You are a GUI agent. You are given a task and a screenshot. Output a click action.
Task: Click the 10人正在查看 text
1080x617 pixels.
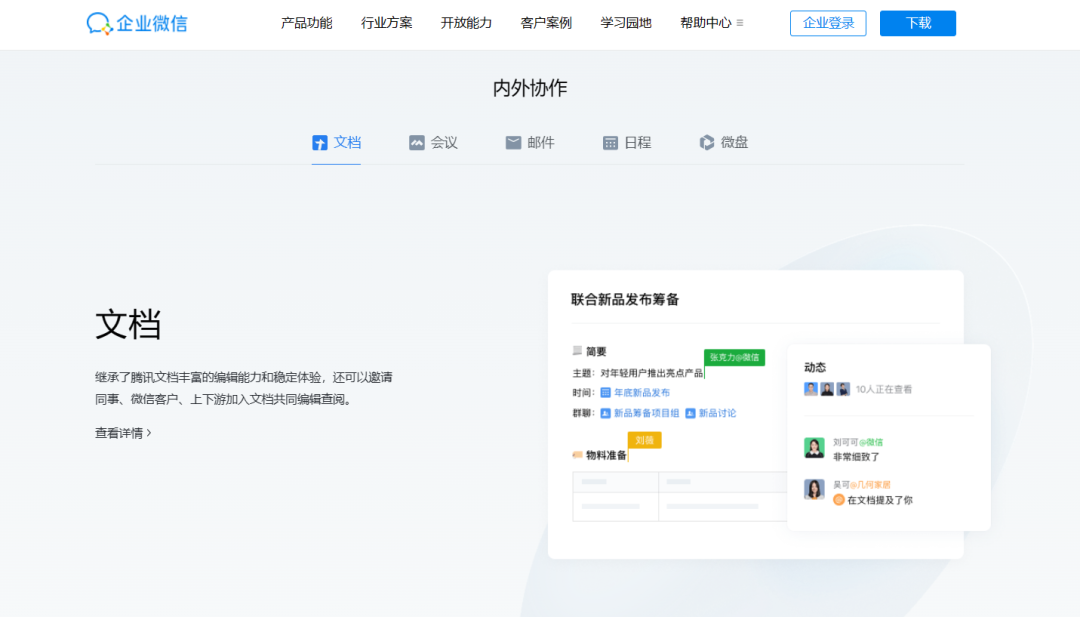tap(884, 390)
